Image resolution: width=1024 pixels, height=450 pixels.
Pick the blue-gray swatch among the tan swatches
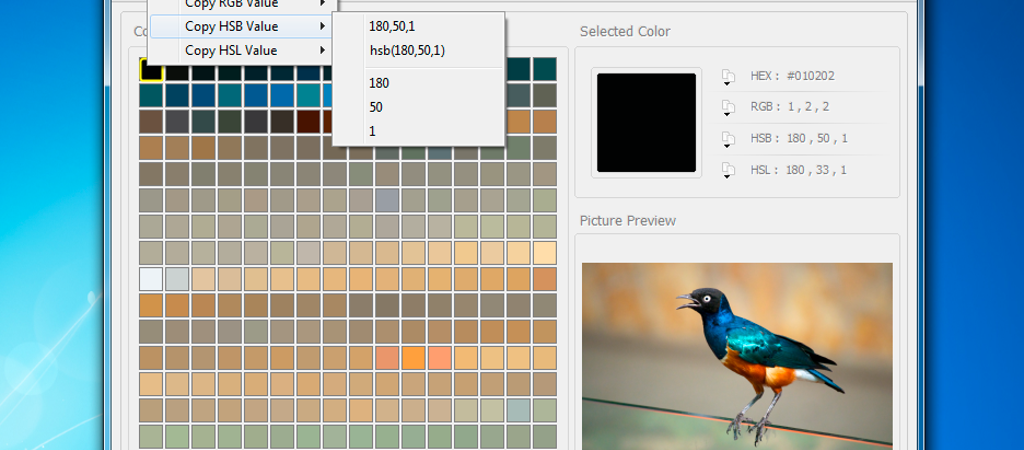click(x=387, y=201)
